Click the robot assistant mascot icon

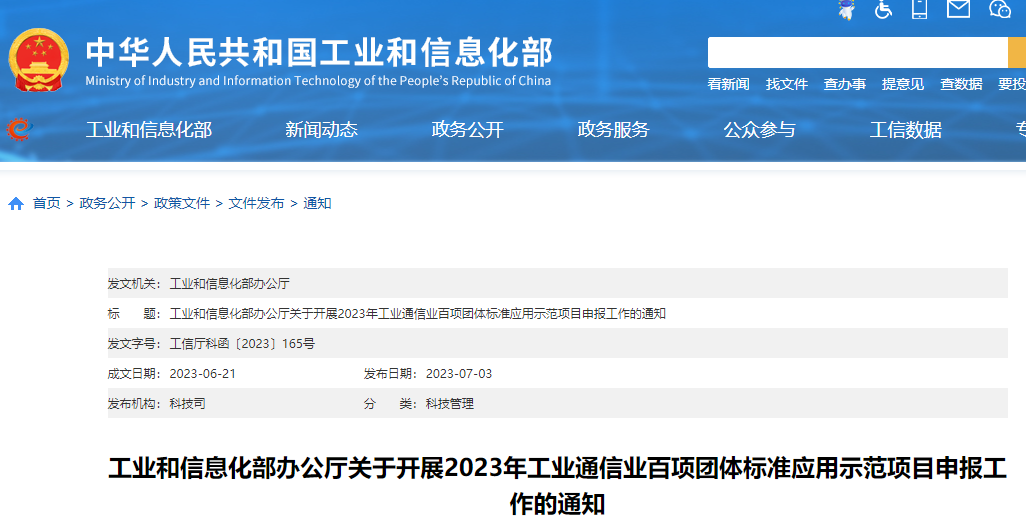[x=846, y=9]
